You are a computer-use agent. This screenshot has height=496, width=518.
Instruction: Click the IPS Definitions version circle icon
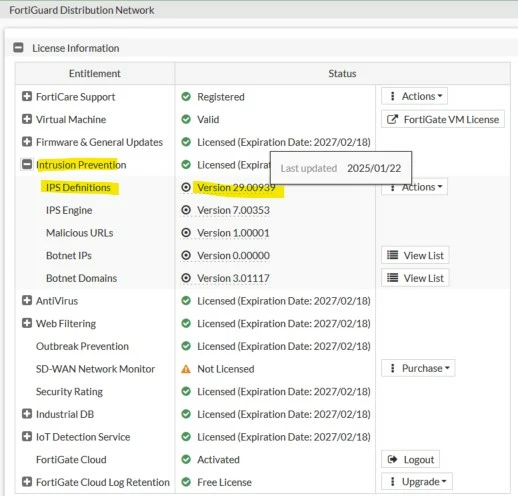[186, 187]
